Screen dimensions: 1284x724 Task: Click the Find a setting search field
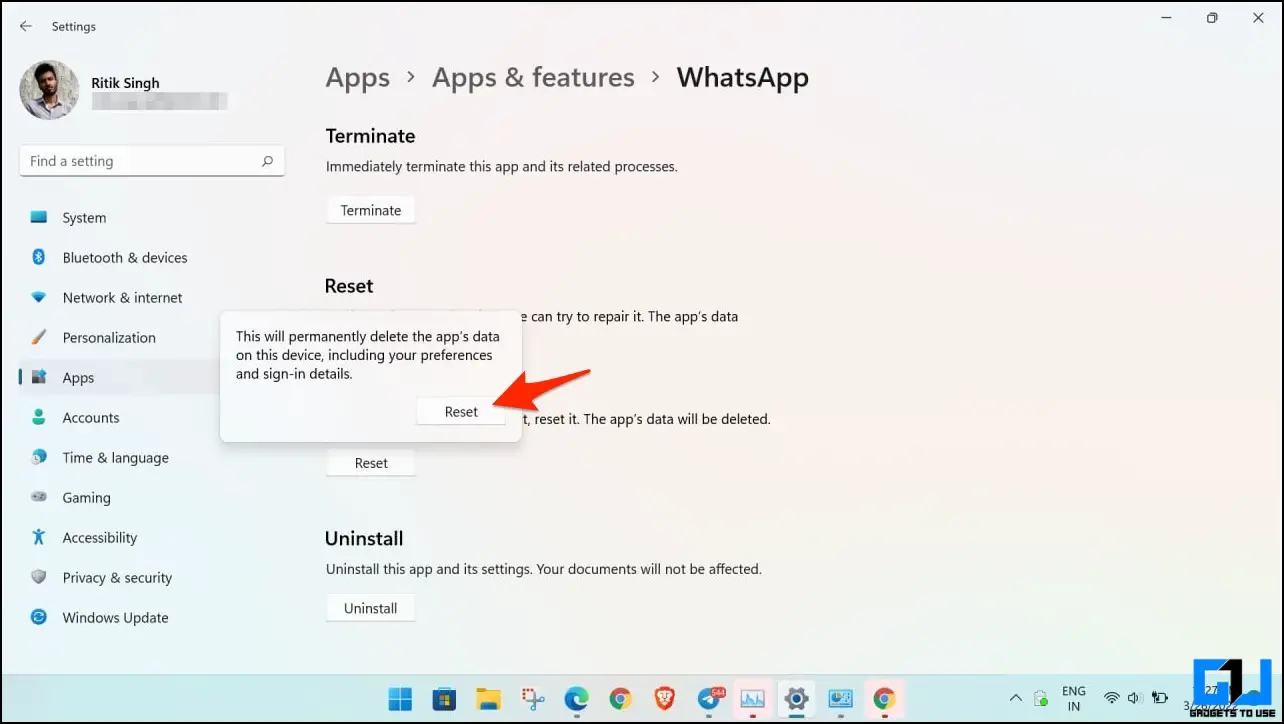click(152, 161)
